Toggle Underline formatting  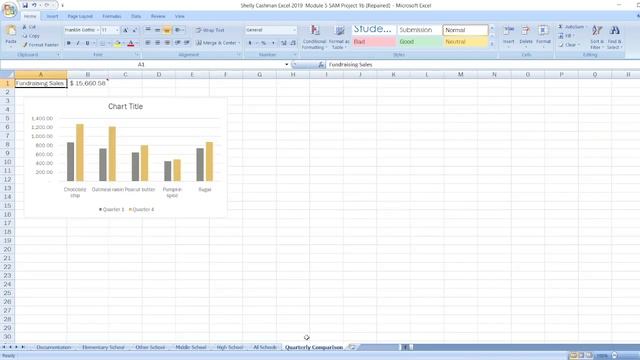pos(87,43)
